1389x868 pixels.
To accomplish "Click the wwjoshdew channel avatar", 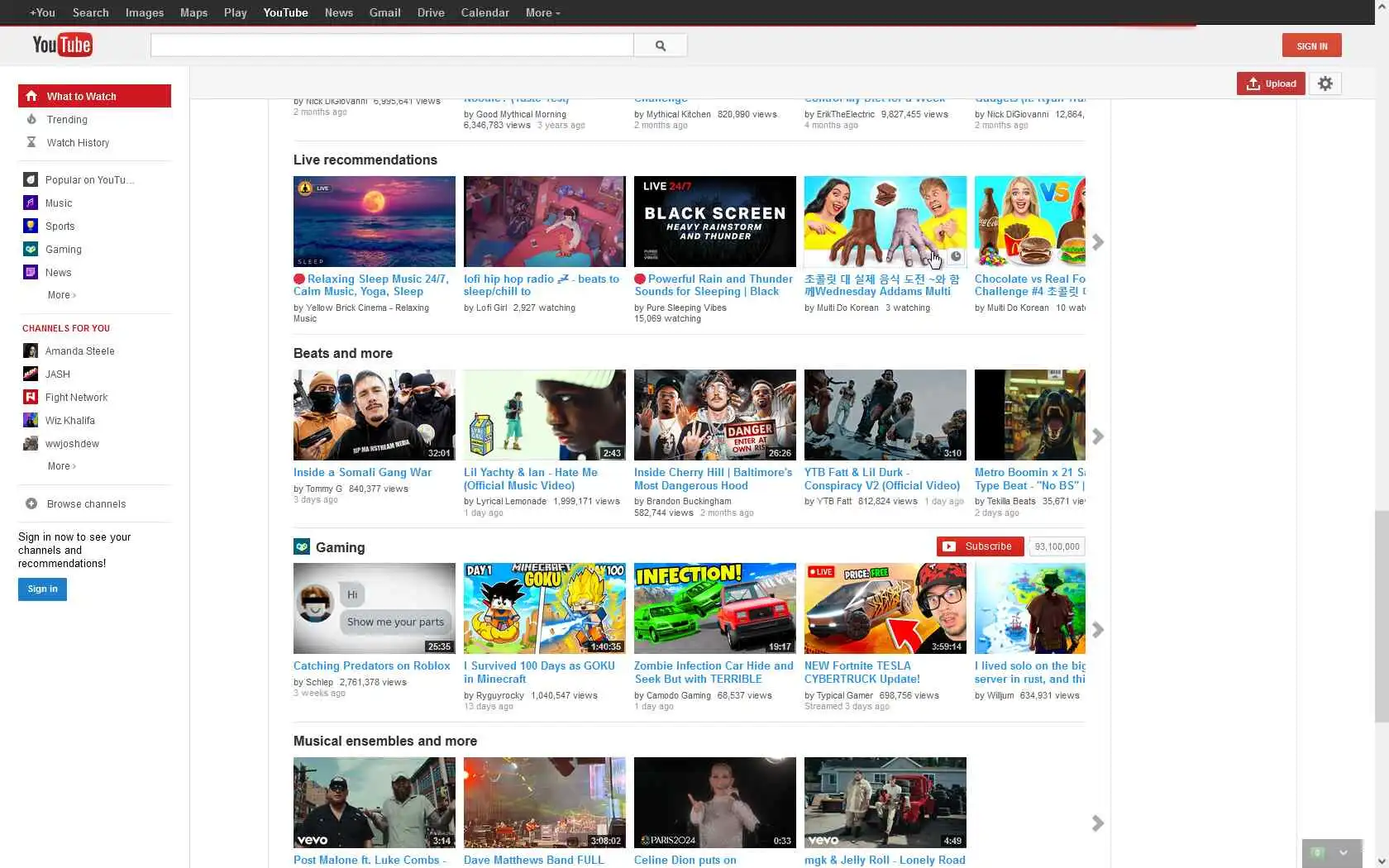I will 31,443.
